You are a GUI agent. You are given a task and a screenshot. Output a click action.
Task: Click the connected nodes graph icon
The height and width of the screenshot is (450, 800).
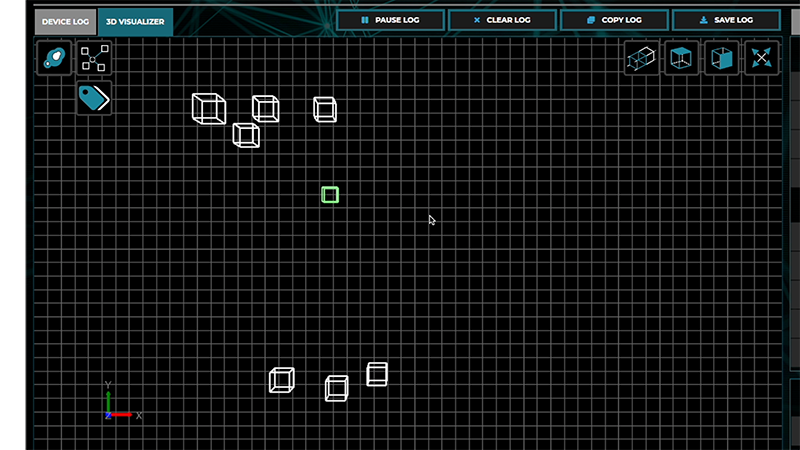(x=93, y=59)
